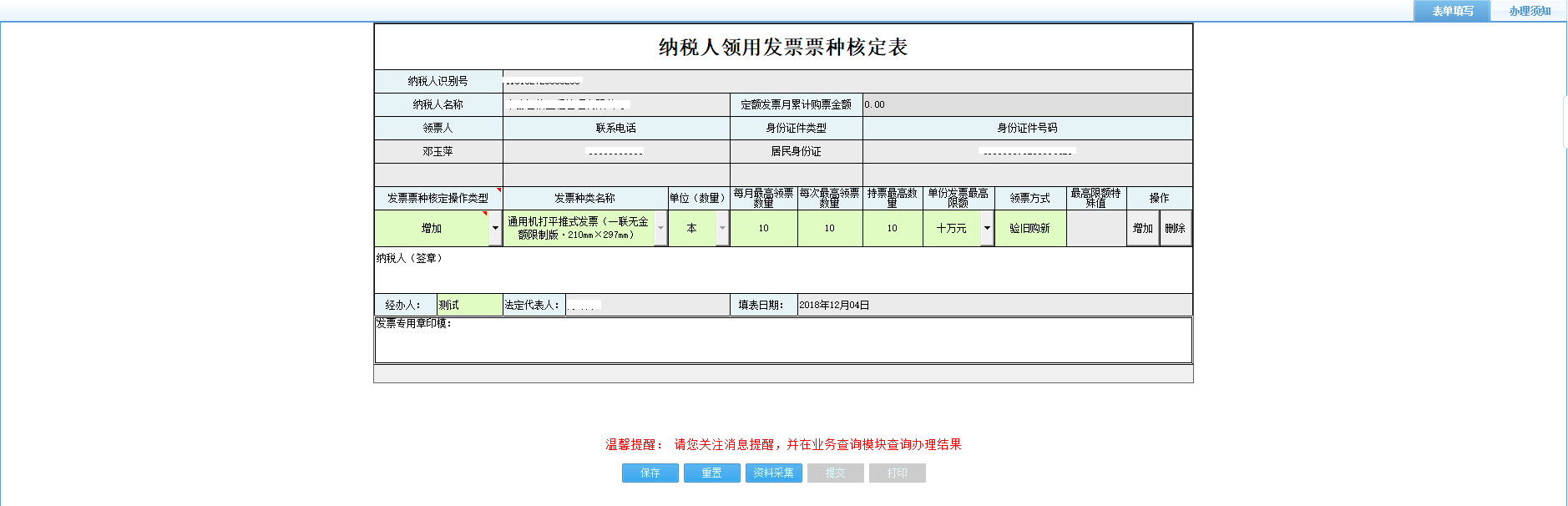Click the 每次最高领票数量 input field
The height and width of the screenshot is (506, 1568).
click(x=829, y=228)
